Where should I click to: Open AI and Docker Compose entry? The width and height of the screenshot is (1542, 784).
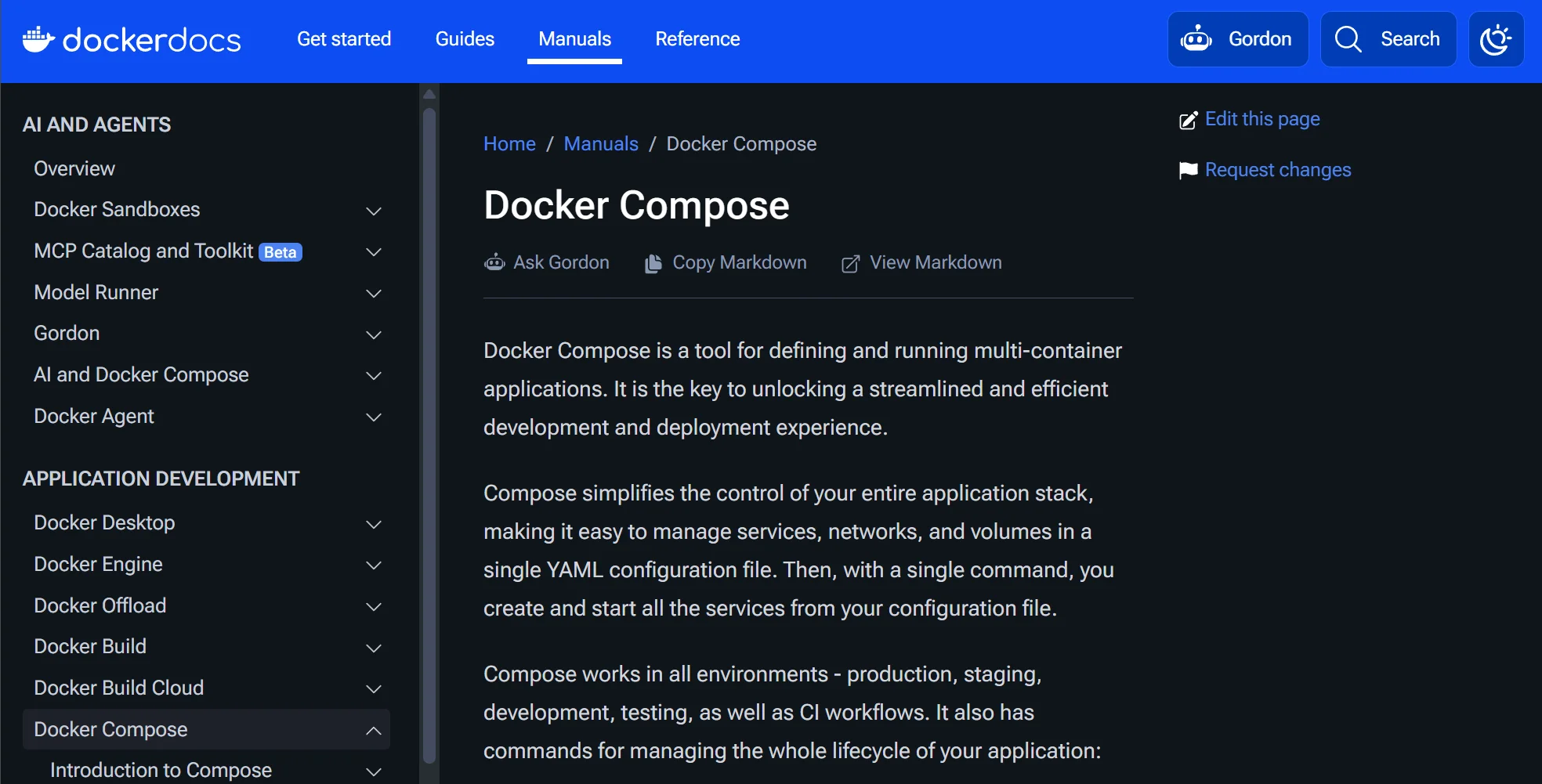tap(141, 374)
